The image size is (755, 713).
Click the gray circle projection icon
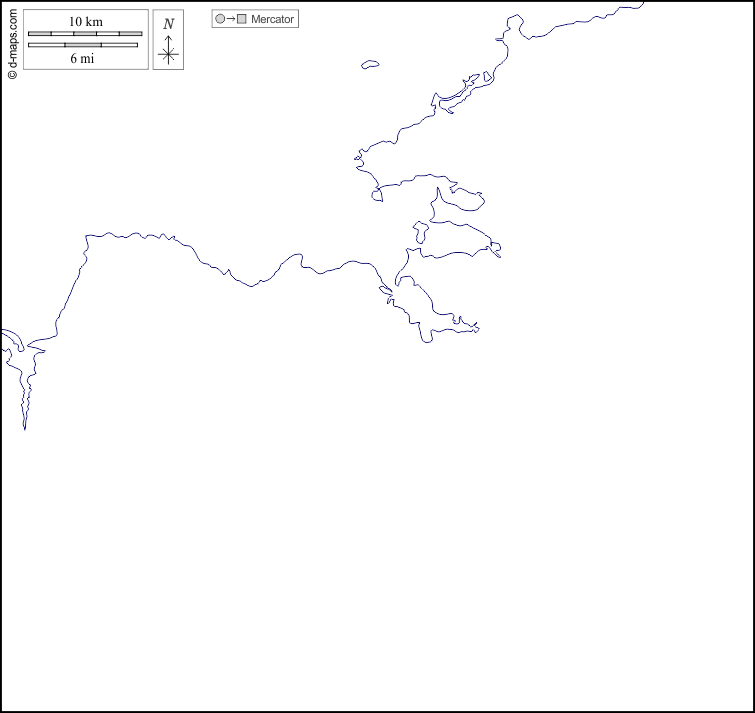coord(220,19)
